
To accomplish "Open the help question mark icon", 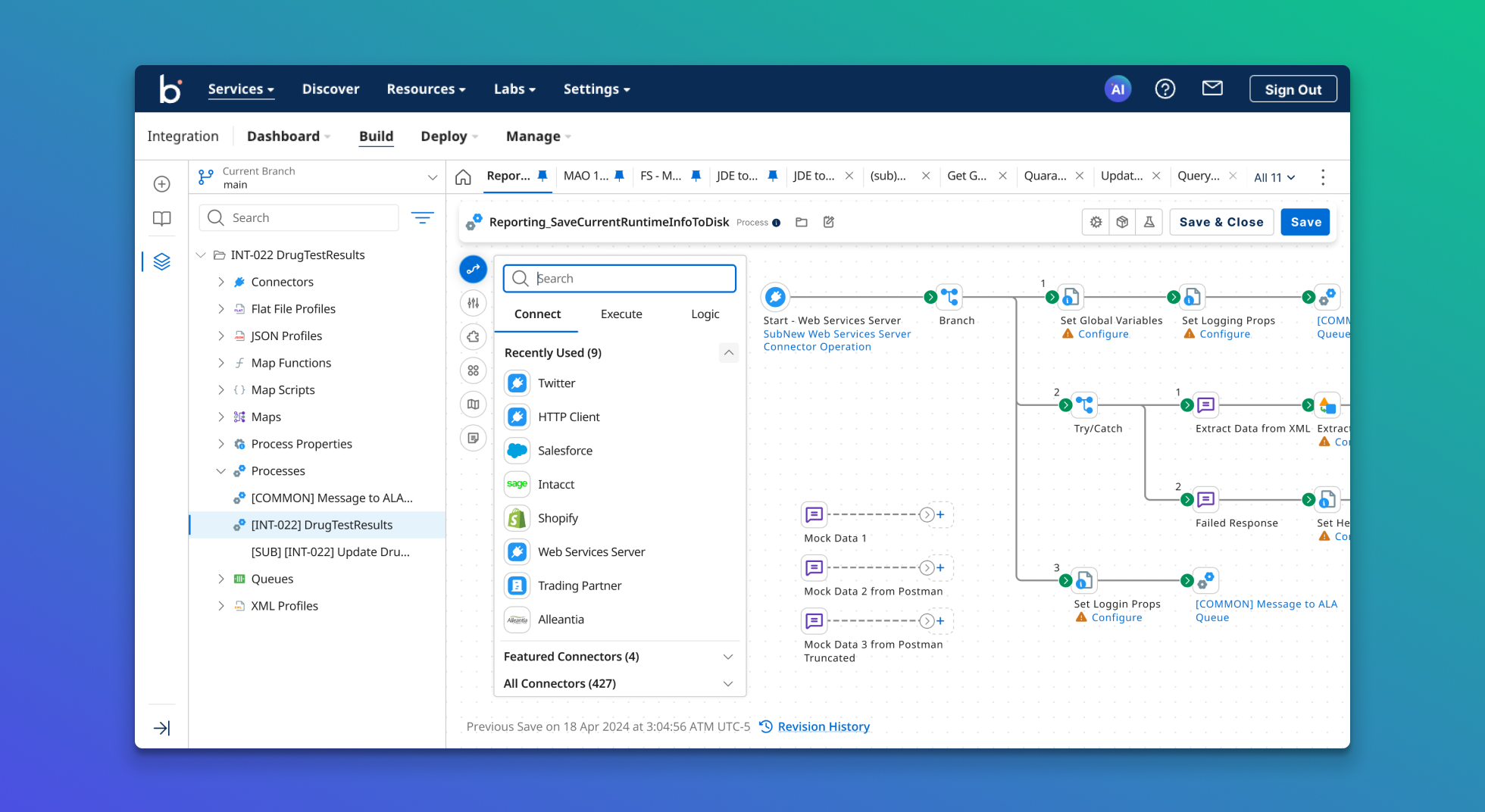I will (x=1165, y=89).
